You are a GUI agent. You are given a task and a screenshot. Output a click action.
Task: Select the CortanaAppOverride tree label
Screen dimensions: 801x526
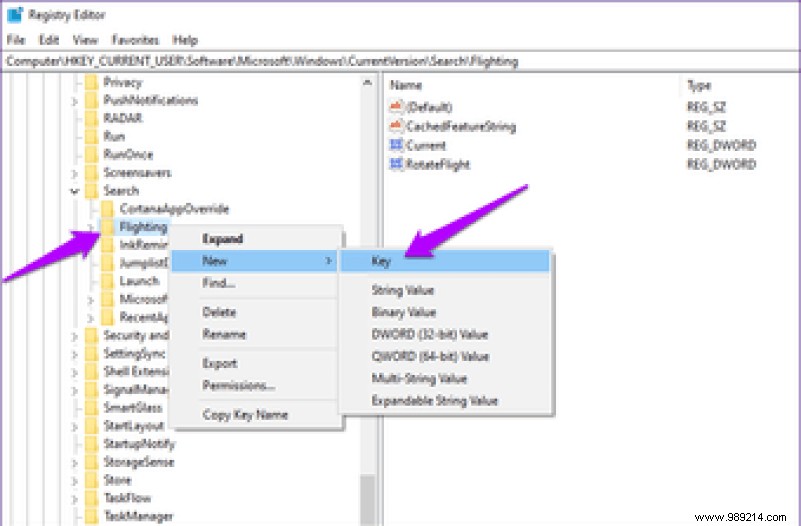point(174,209)
